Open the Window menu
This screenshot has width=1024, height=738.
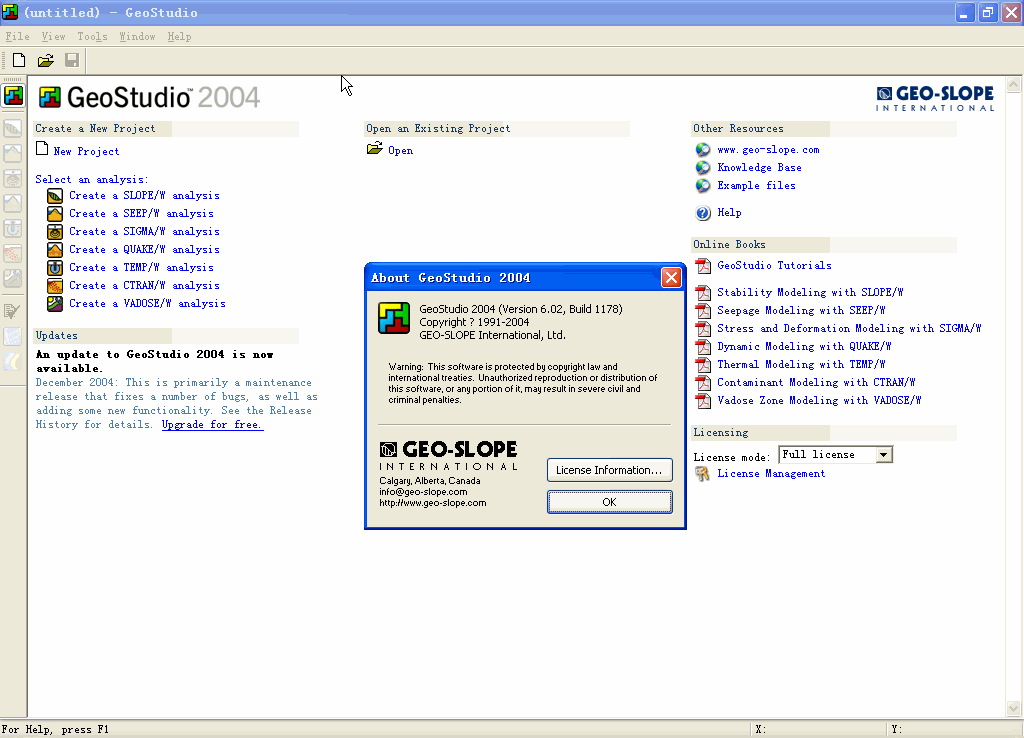[x=137, y=37]
